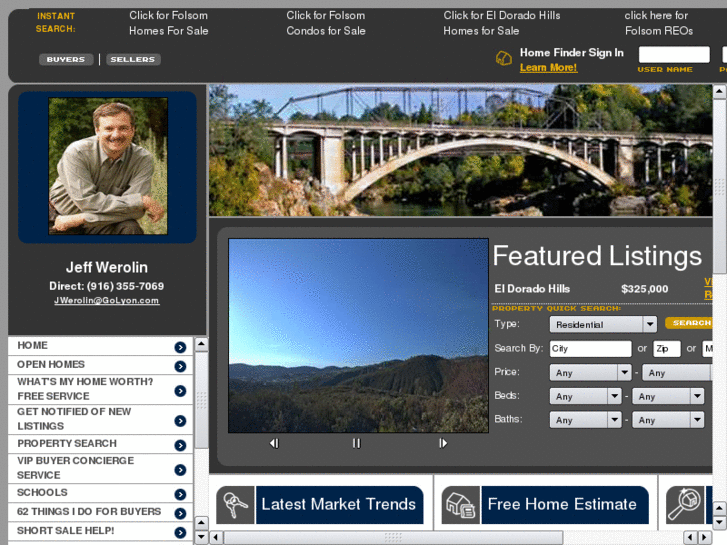Screen dimensions: 727x545
Task: Click horizontal scrollbar left arrow
Action: click(x=216, y=538)
